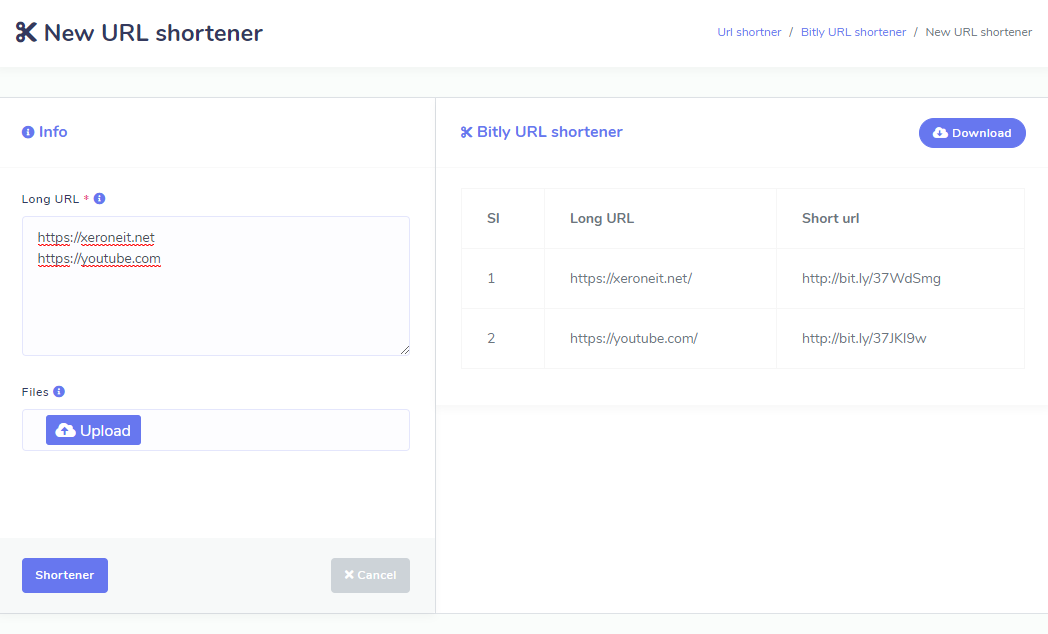Select the short link bit.ly/37JKl9w
This screenshot has width=1048, height=634.
[864, 338]
